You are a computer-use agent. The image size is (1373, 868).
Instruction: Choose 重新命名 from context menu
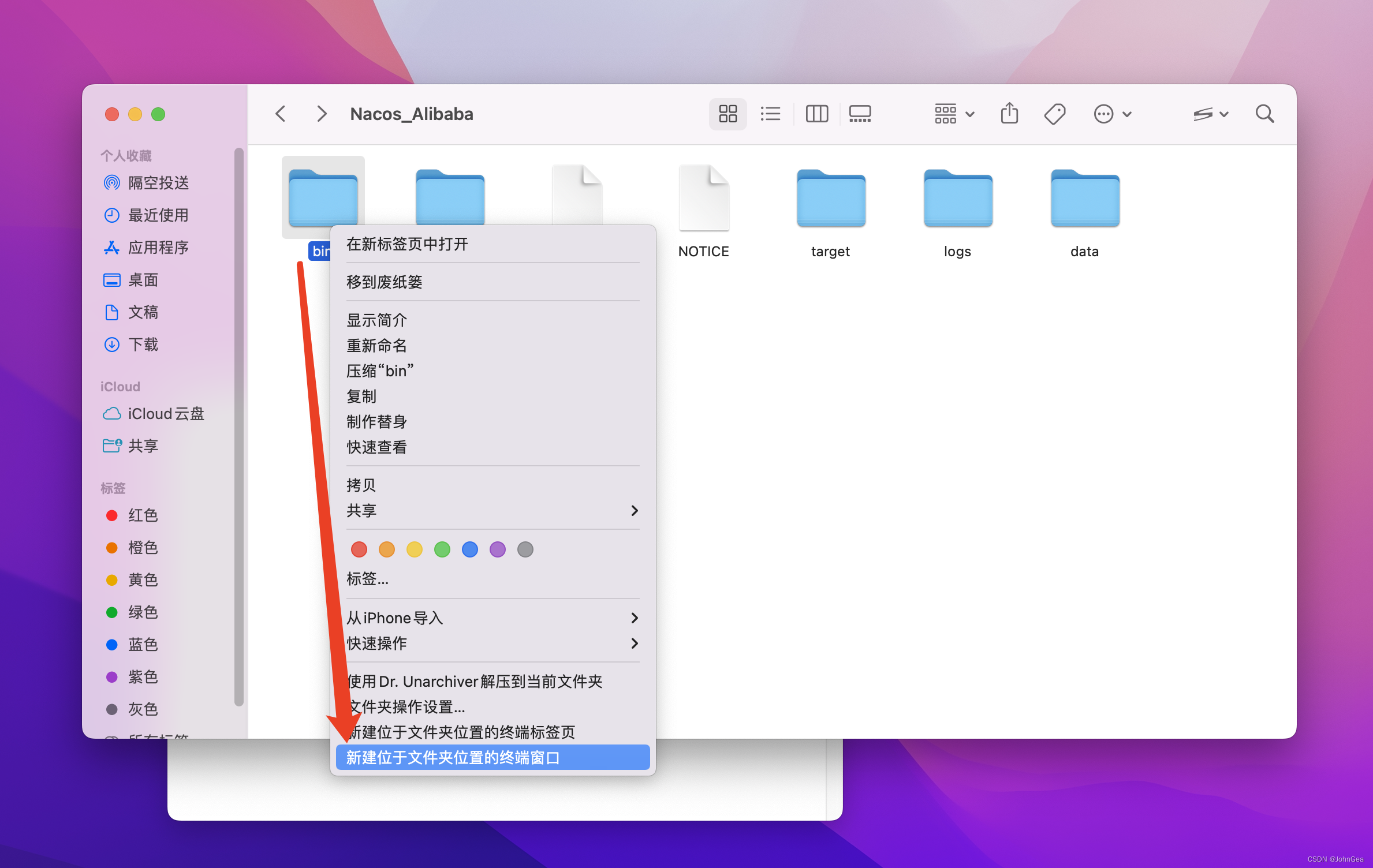[x=493, y=346]
